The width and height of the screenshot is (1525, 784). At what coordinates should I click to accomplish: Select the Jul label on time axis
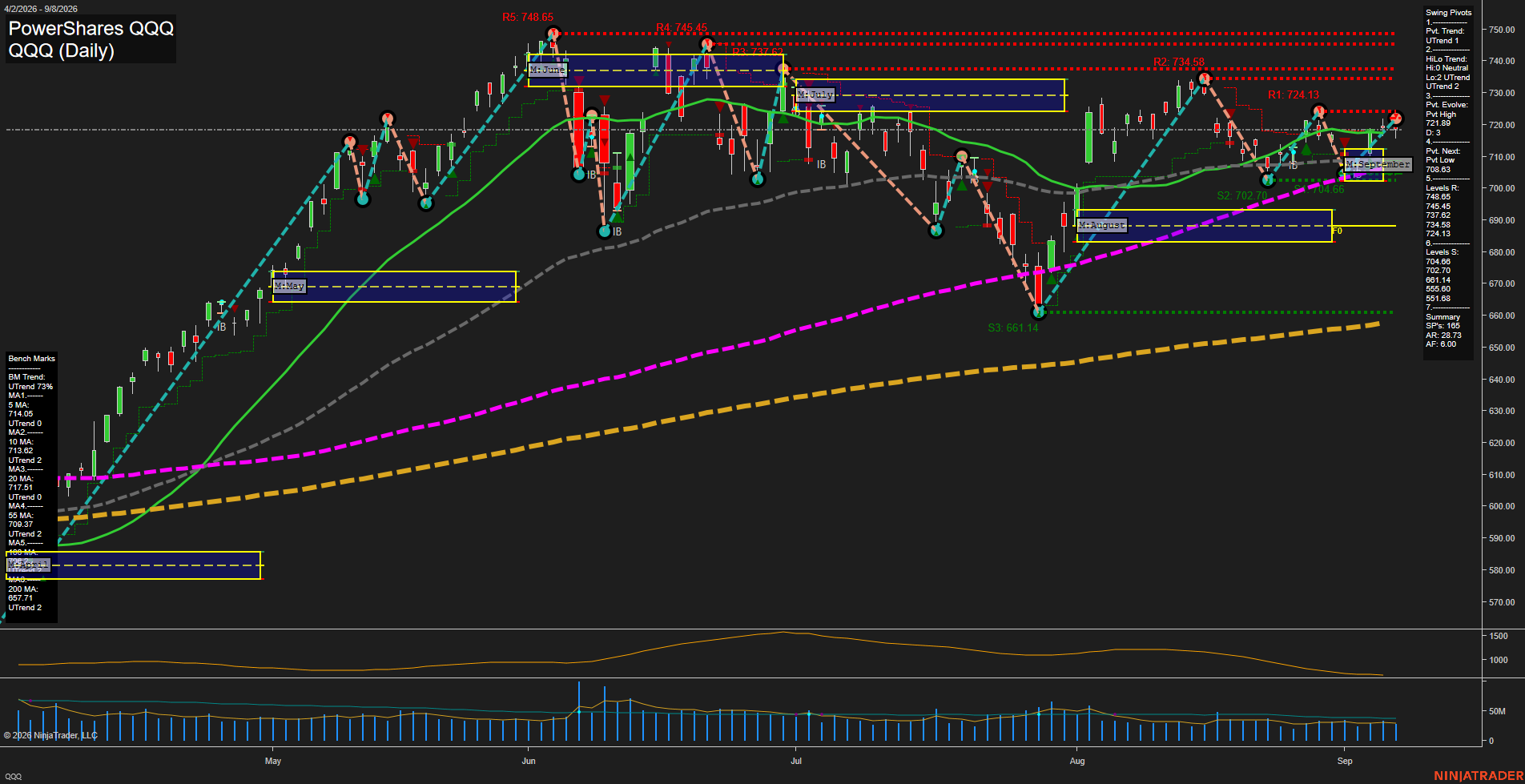point(796,761)
